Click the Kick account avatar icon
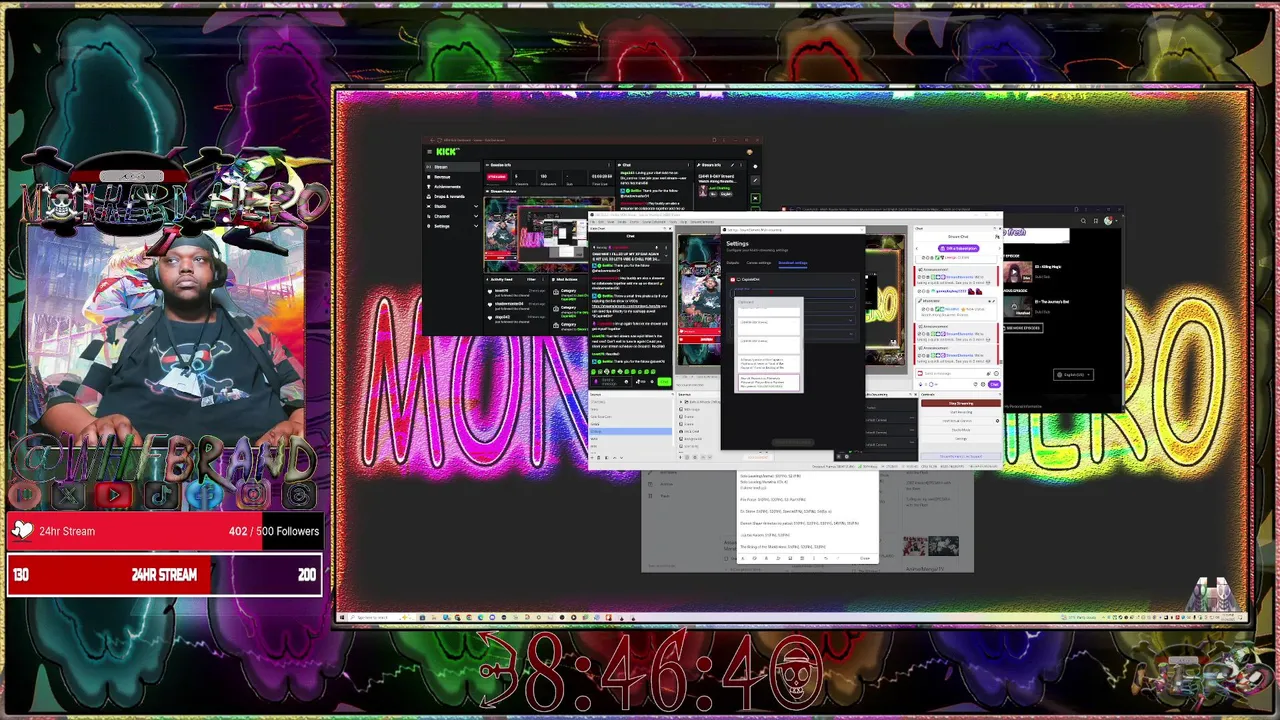This screenshot has width=1280, height=720. click(x=750, y=152)
